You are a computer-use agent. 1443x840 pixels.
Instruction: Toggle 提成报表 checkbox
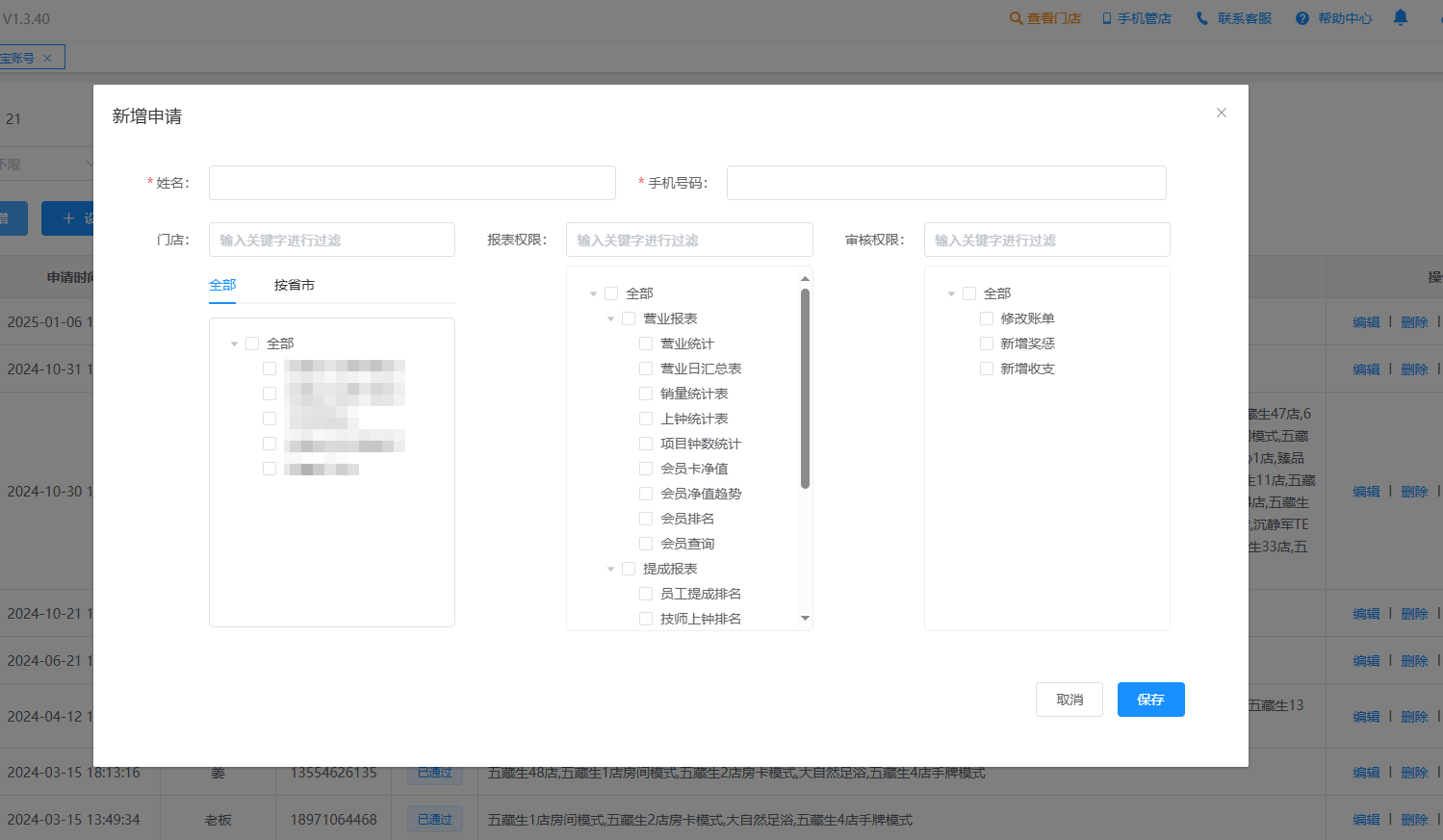coord(629,569)
